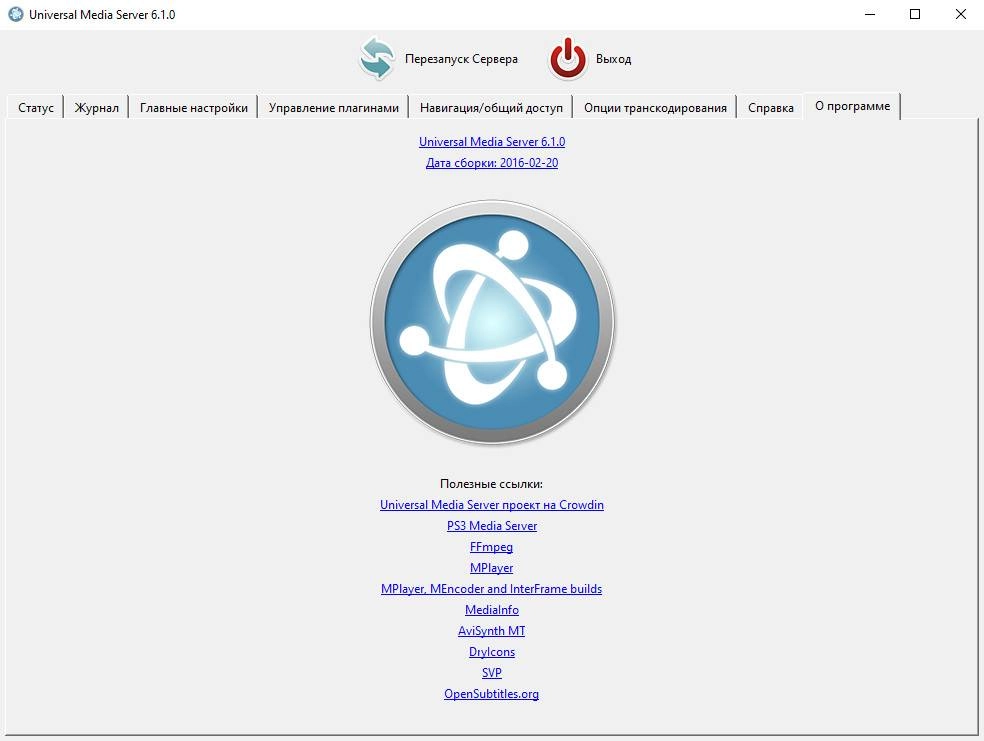Select the Управление плагинами tab
Image resolution: width=984 pixels, height=741 pixels.
pyautogui.click(x=334, y=107)
